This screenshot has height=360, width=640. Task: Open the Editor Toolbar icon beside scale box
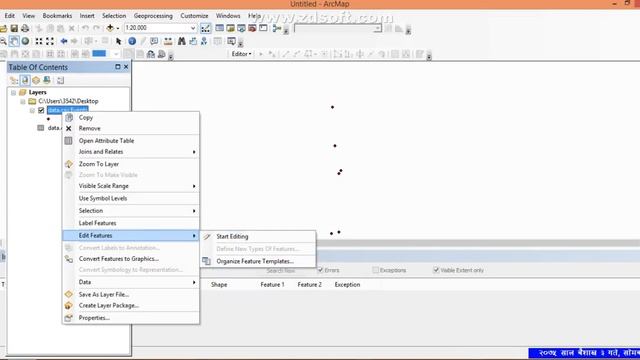point(205,28)
